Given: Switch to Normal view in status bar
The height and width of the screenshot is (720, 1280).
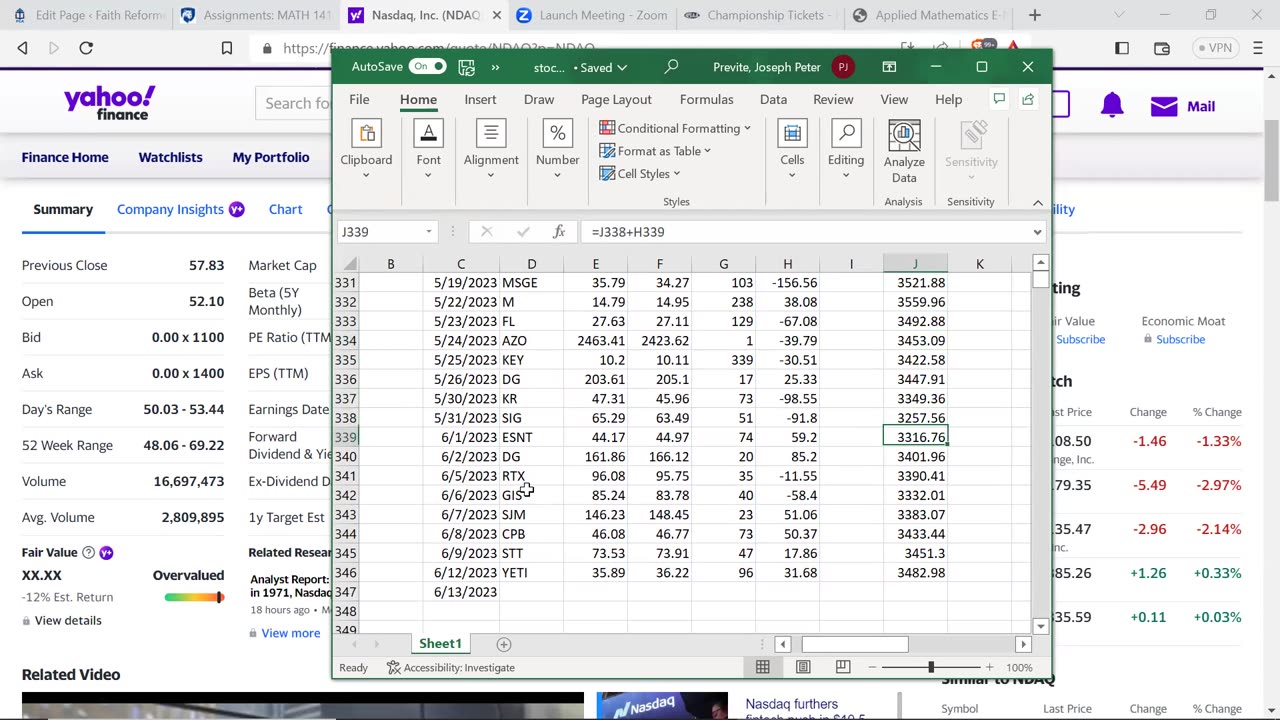Looking at the screenshot, I should (x=763, y=667).
